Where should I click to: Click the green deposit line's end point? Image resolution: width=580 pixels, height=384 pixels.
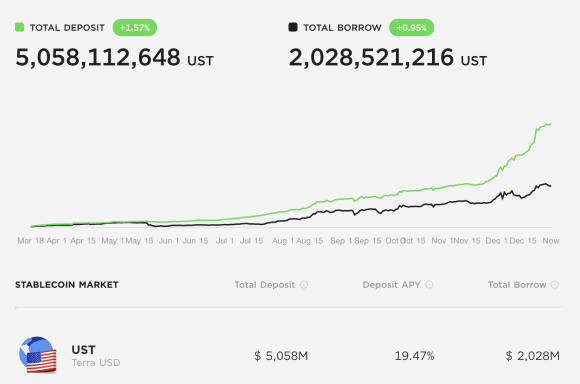point(551,124)
